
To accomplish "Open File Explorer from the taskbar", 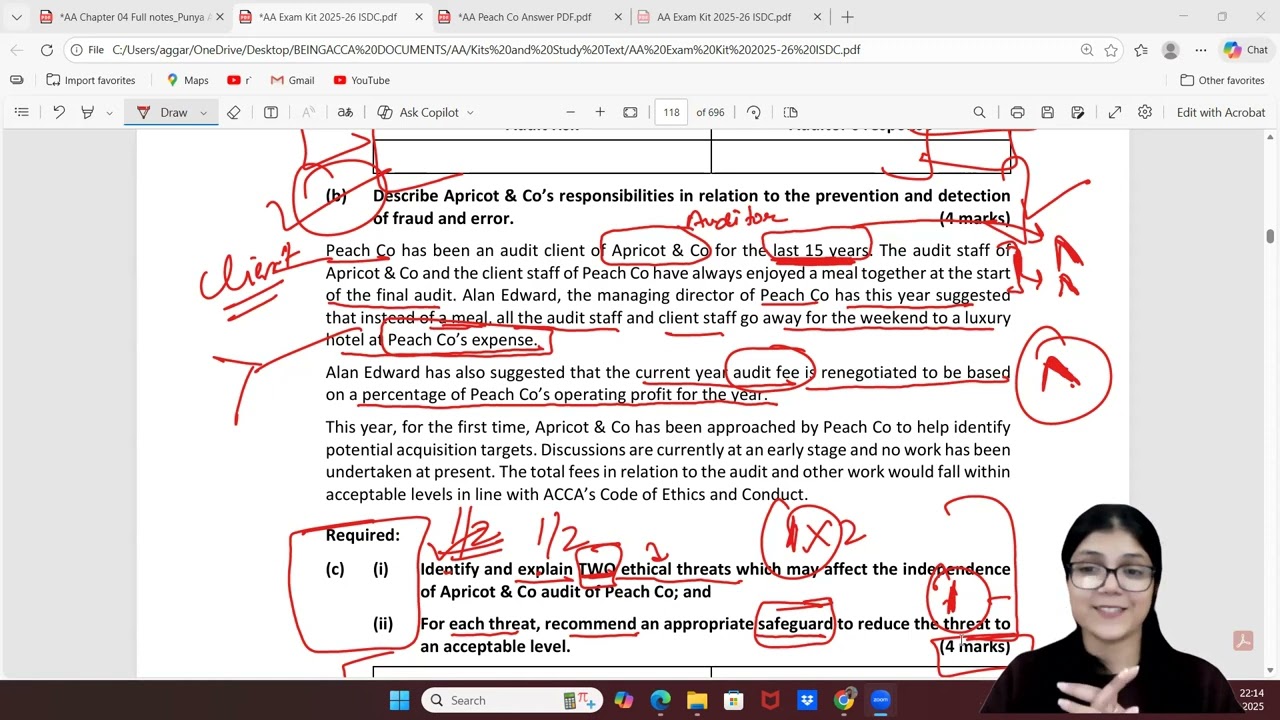I will (x=697, y=700).
